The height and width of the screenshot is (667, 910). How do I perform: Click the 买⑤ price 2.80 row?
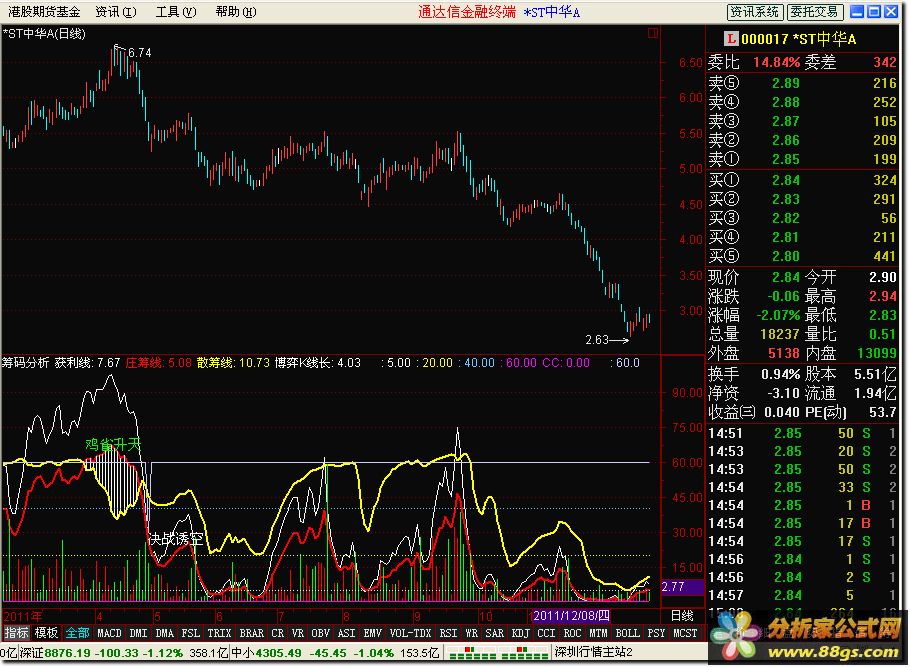click(802, 256)
